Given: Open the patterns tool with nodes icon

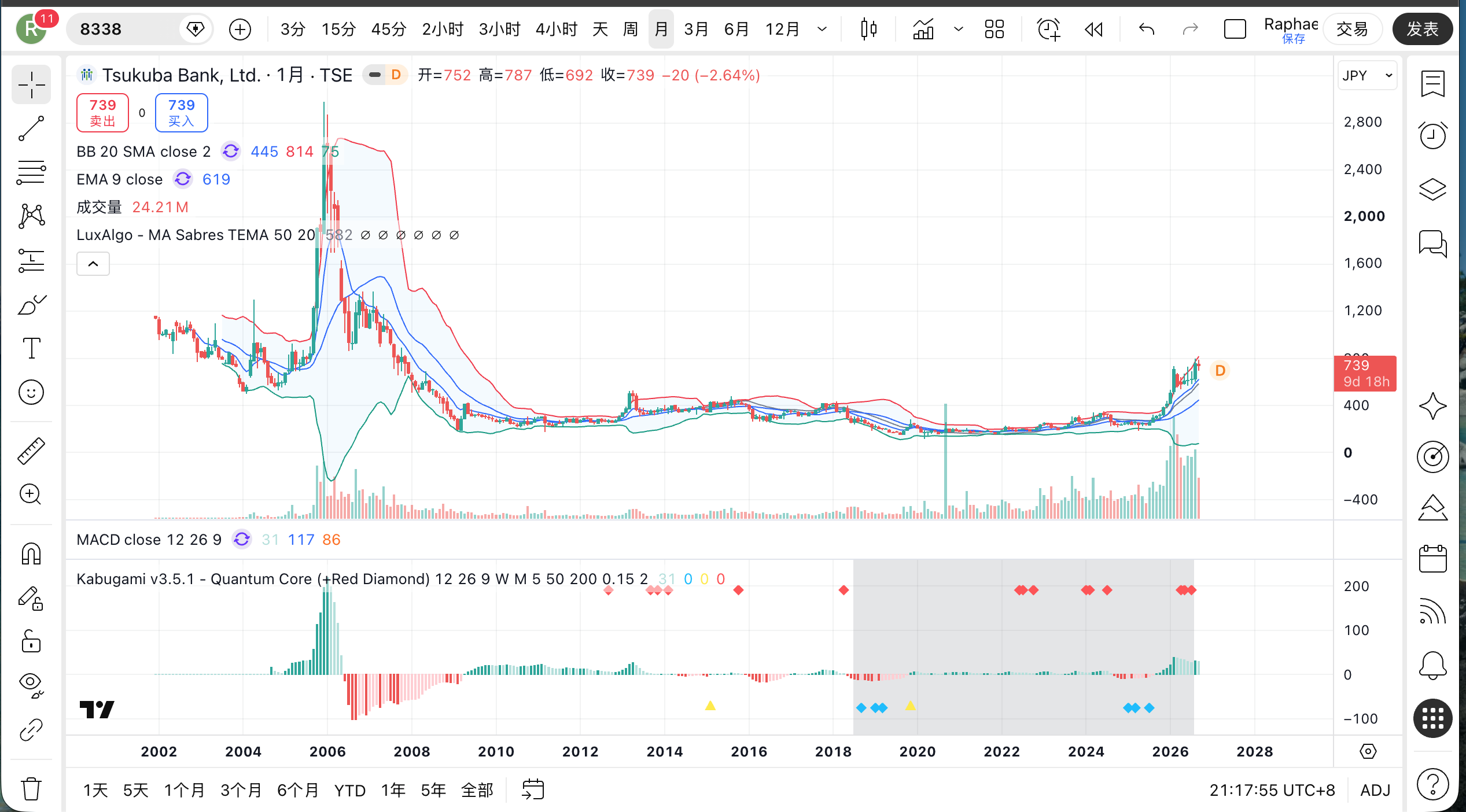Looking at the screenshot, I should [31, 216].
